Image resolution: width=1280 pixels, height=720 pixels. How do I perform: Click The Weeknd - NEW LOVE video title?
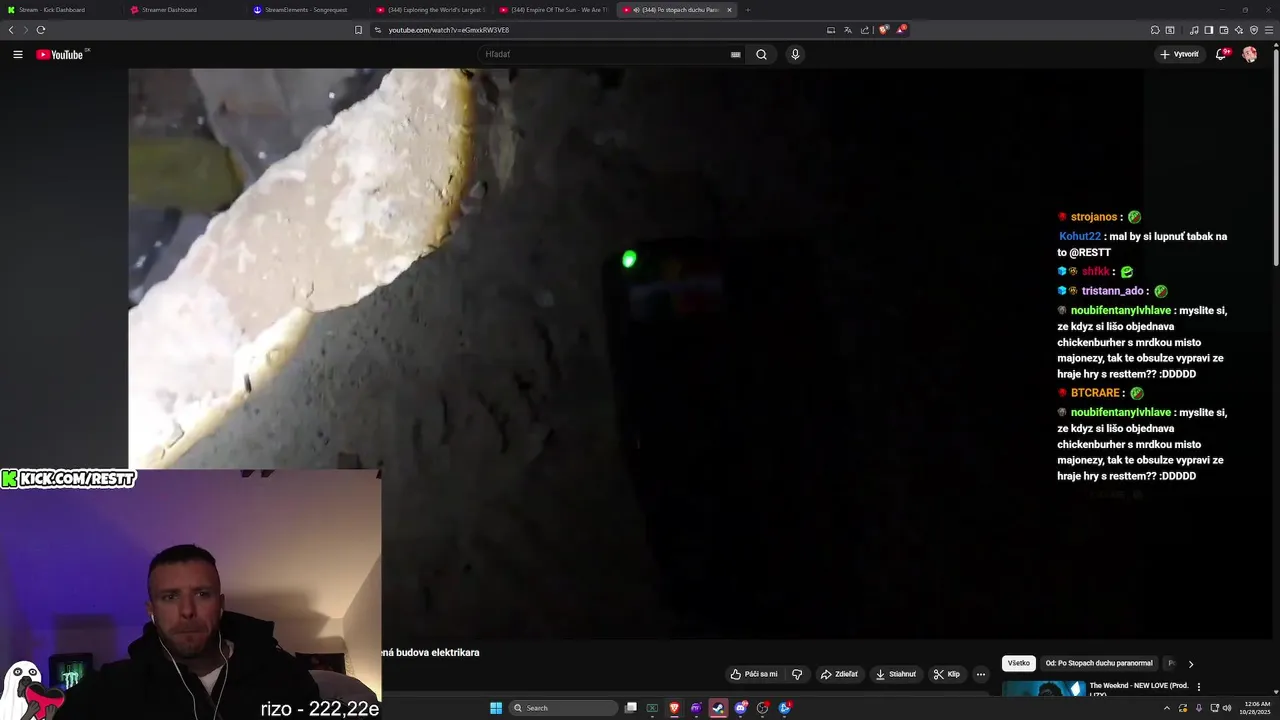[x=1138, y=689]
